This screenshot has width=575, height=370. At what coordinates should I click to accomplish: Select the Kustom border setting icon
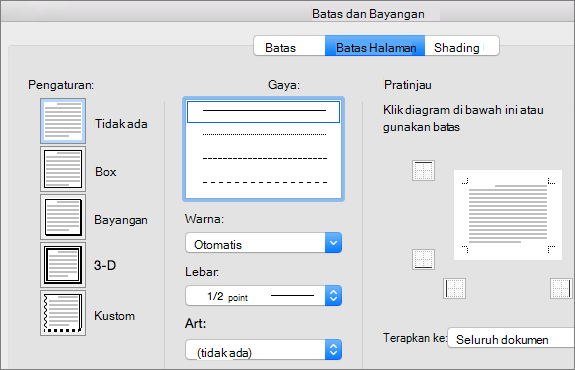coord(63,313)
